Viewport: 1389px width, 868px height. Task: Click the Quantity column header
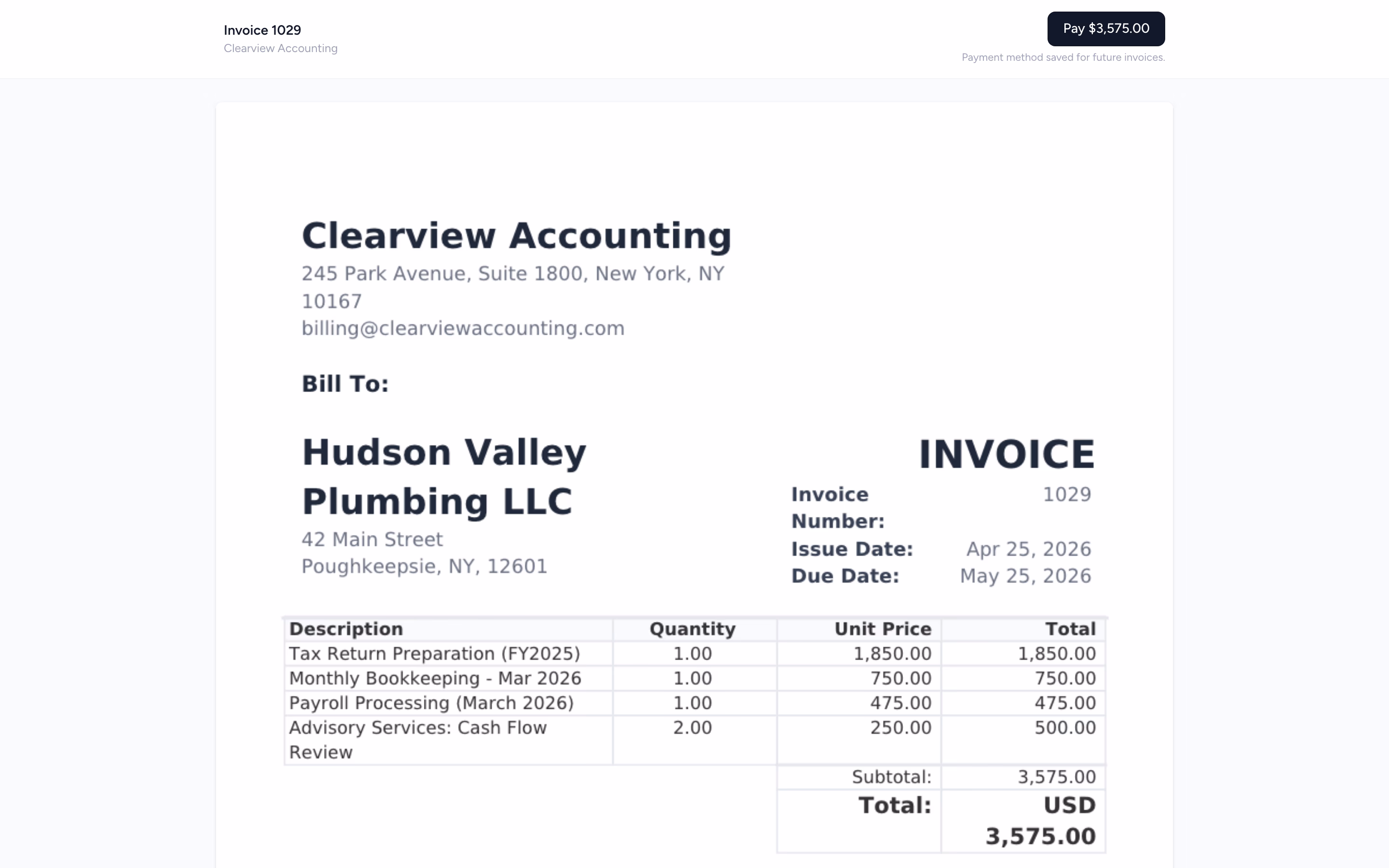[x=692, y=628]
